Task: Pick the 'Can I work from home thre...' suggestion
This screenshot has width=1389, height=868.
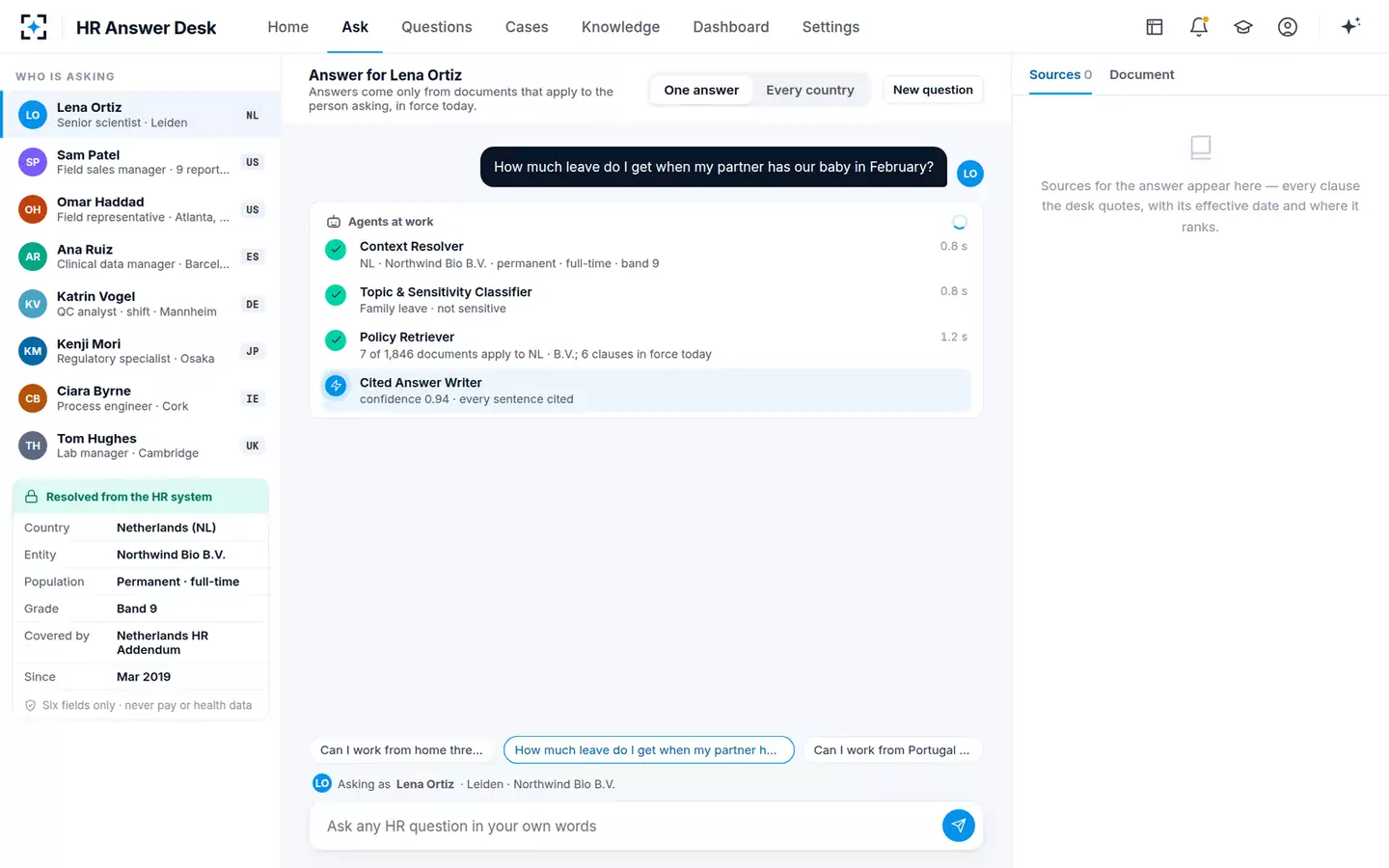Action: (x=401, y=750)
